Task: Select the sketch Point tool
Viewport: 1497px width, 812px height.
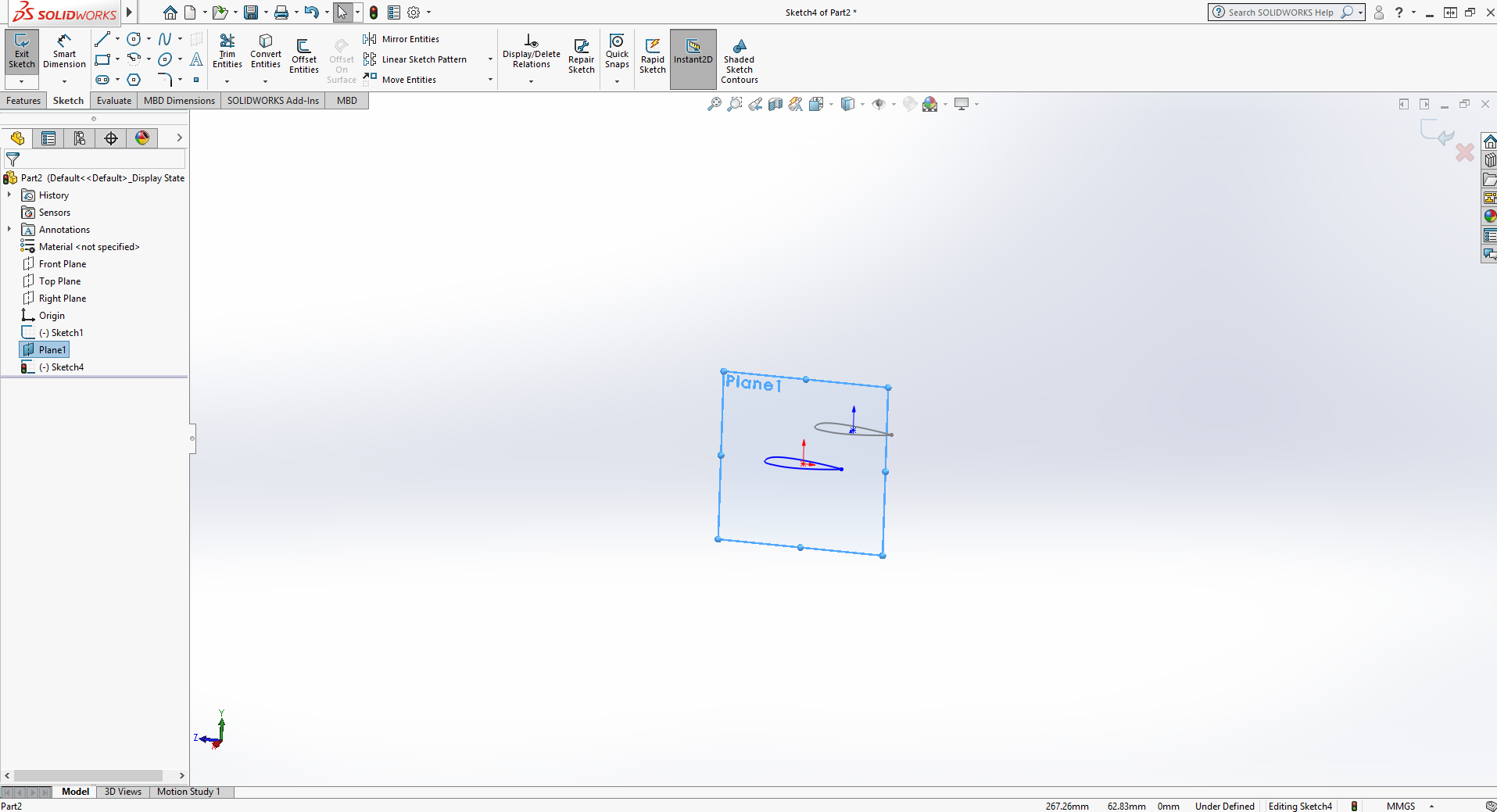Action: click(x=196, y=80)
